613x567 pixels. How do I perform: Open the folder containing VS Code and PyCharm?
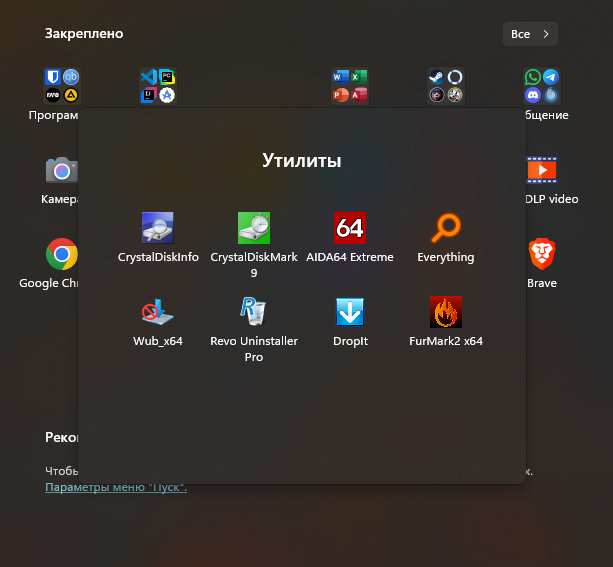point(158,86)
